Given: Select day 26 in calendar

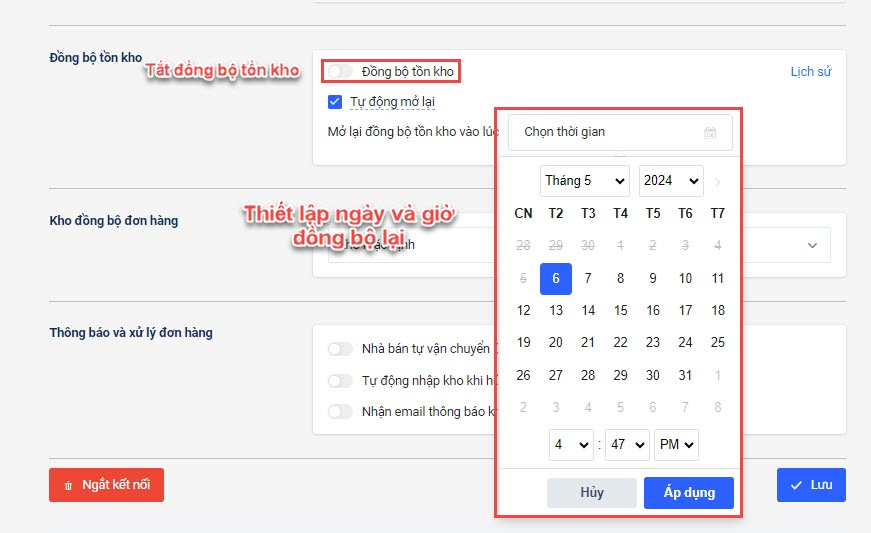Looking at the screenshot, I should click(x=523, y=376).
